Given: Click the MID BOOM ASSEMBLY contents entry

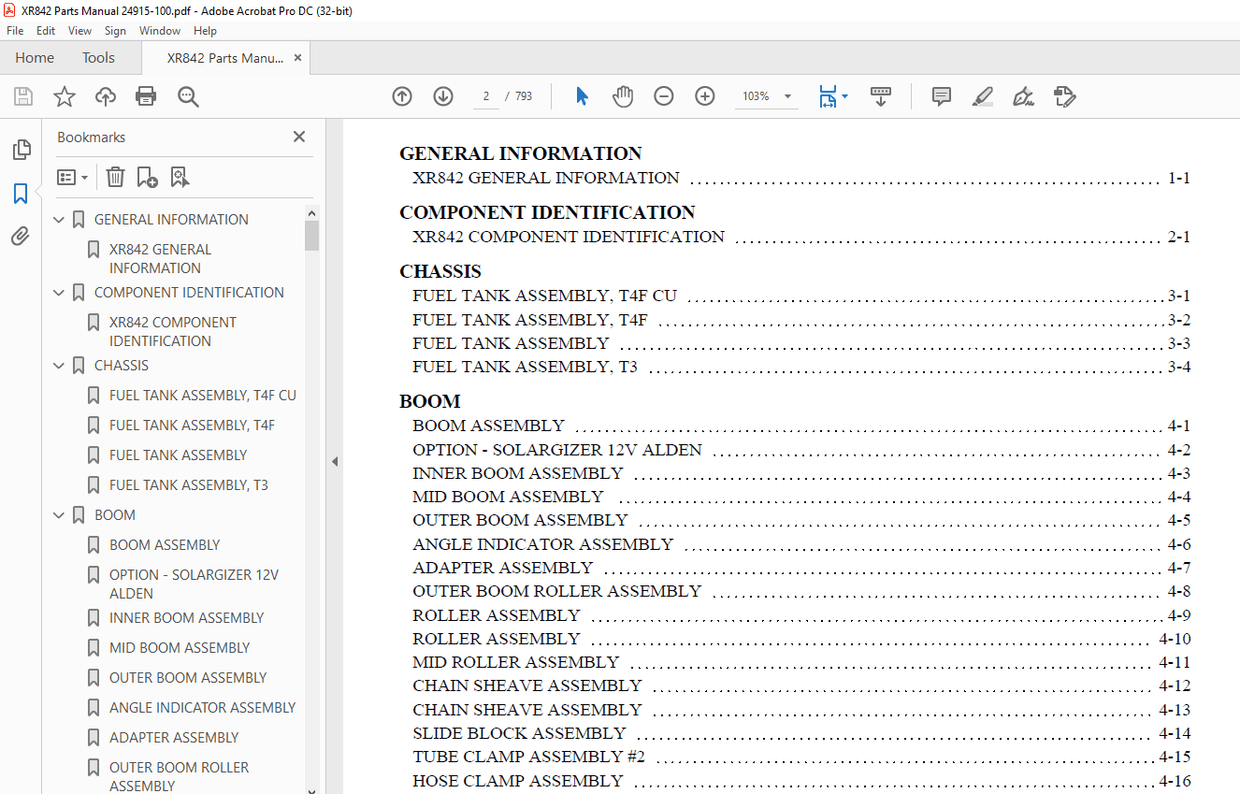Looking at the screenshot, I should point(508,497).
